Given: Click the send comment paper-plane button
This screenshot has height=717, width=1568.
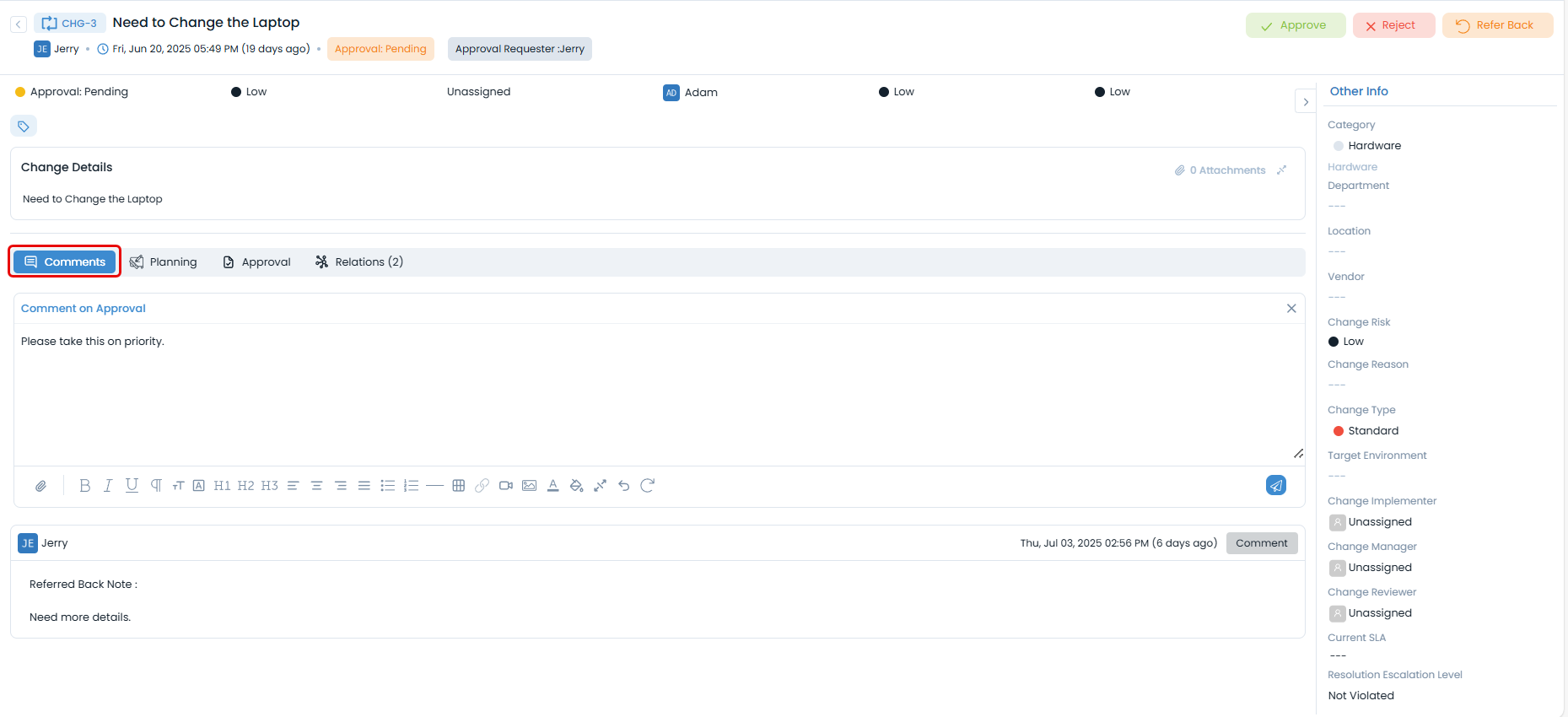Looking at the screenshot, I should 1275,486.
